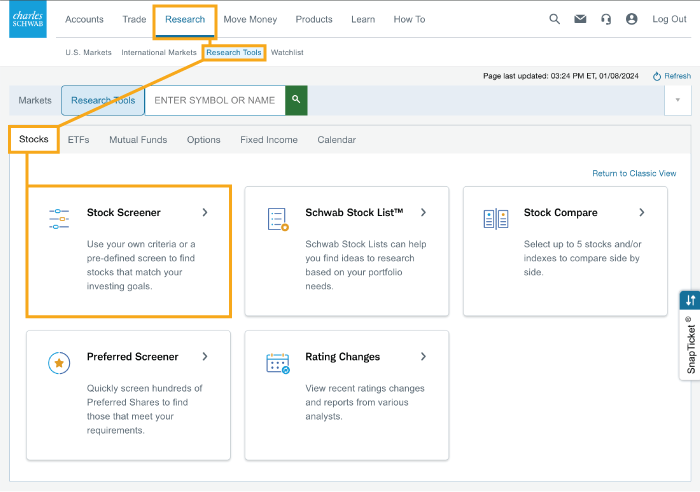Open the Stock Compare title
The width and height of the screenshot is (700, 492).
pos(560,213)
